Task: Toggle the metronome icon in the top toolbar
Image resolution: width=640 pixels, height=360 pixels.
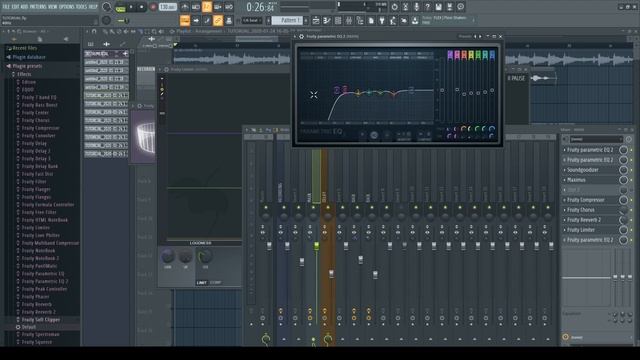Action: click(185, 7)
